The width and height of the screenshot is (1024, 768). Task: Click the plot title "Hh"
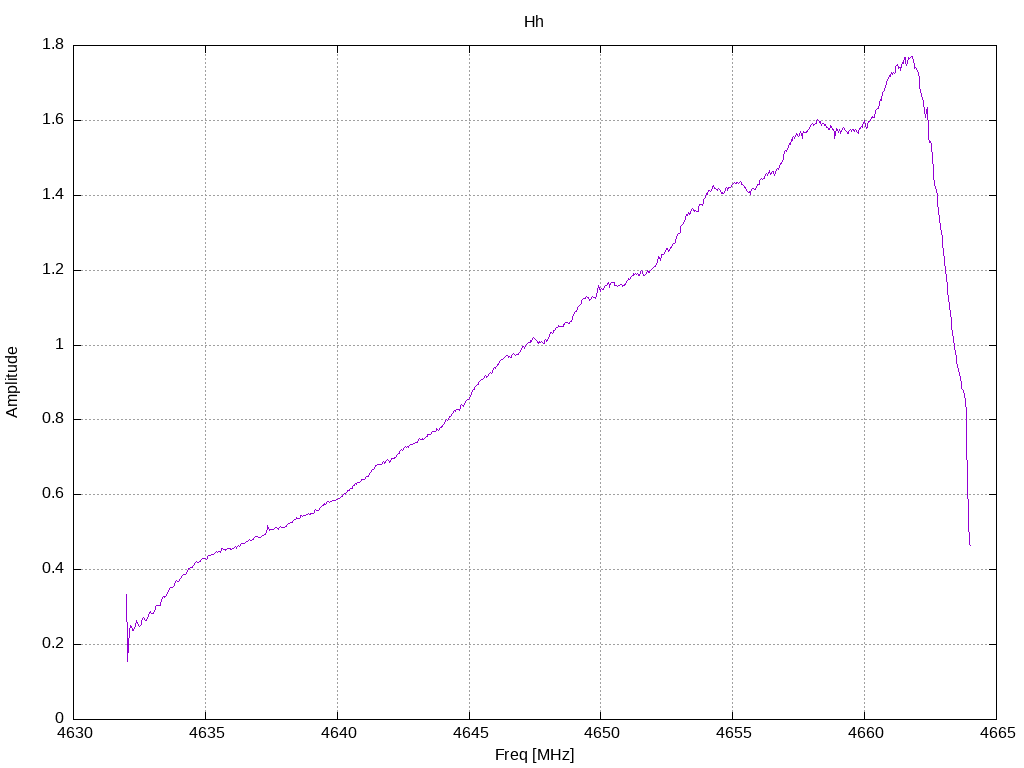(534, 22)
